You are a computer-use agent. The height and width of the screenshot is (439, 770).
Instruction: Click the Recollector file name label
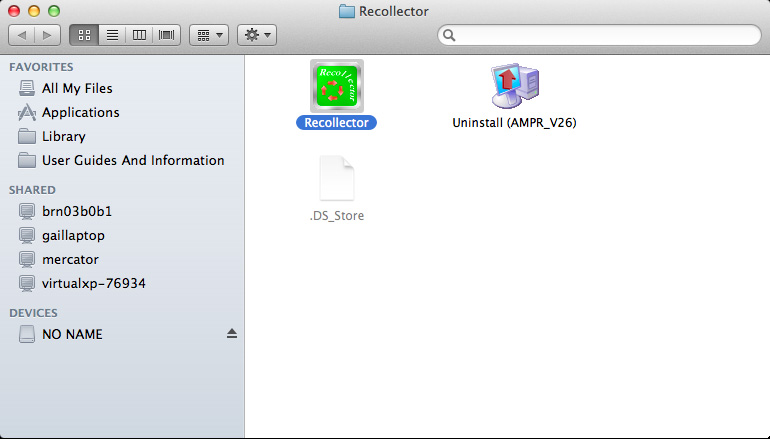336,123
